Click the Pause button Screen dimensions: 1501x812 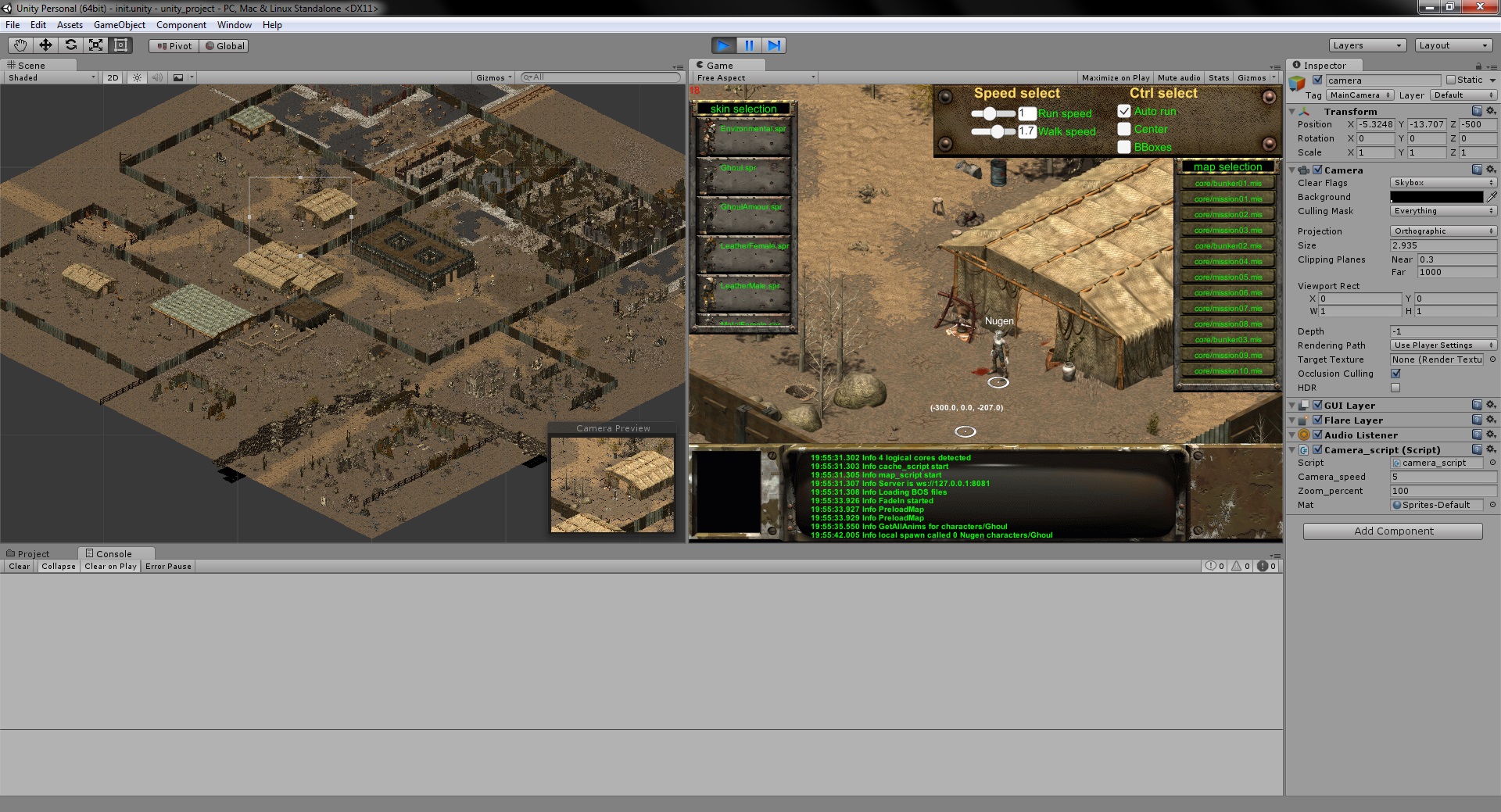pos(749,45)
